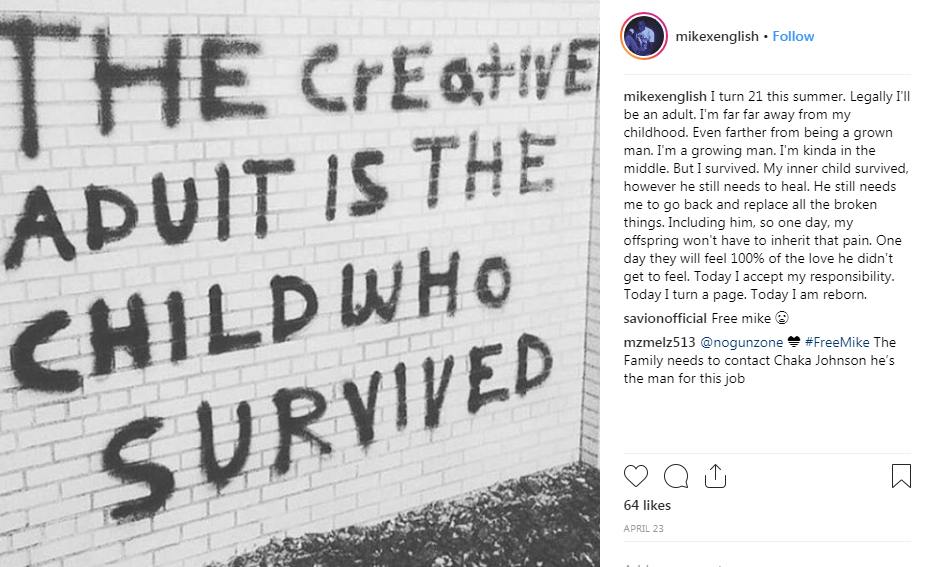The height and width of the screenshot is (567, 934).
Task: Open comments via the speech bubble icon
Action: pyautogui.click(x=676, y=476)
